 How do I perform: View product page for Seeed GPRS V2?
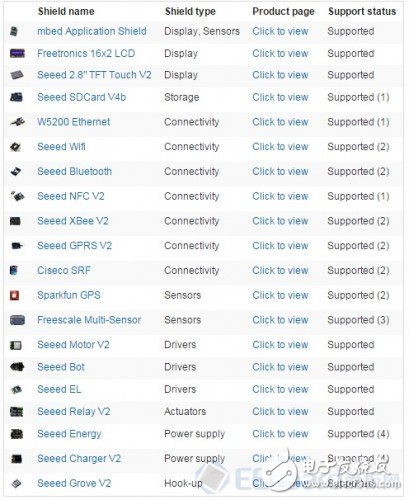tap(280, 246)
